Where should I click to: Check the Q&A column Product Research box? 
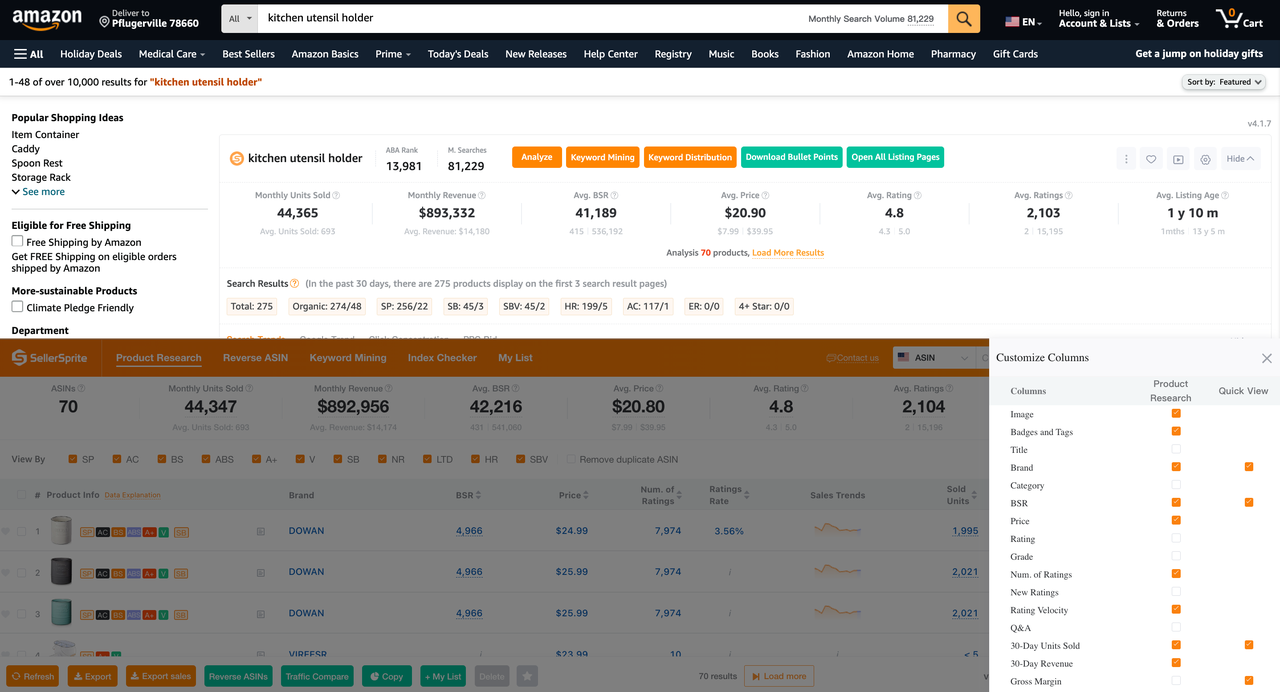1176,628
